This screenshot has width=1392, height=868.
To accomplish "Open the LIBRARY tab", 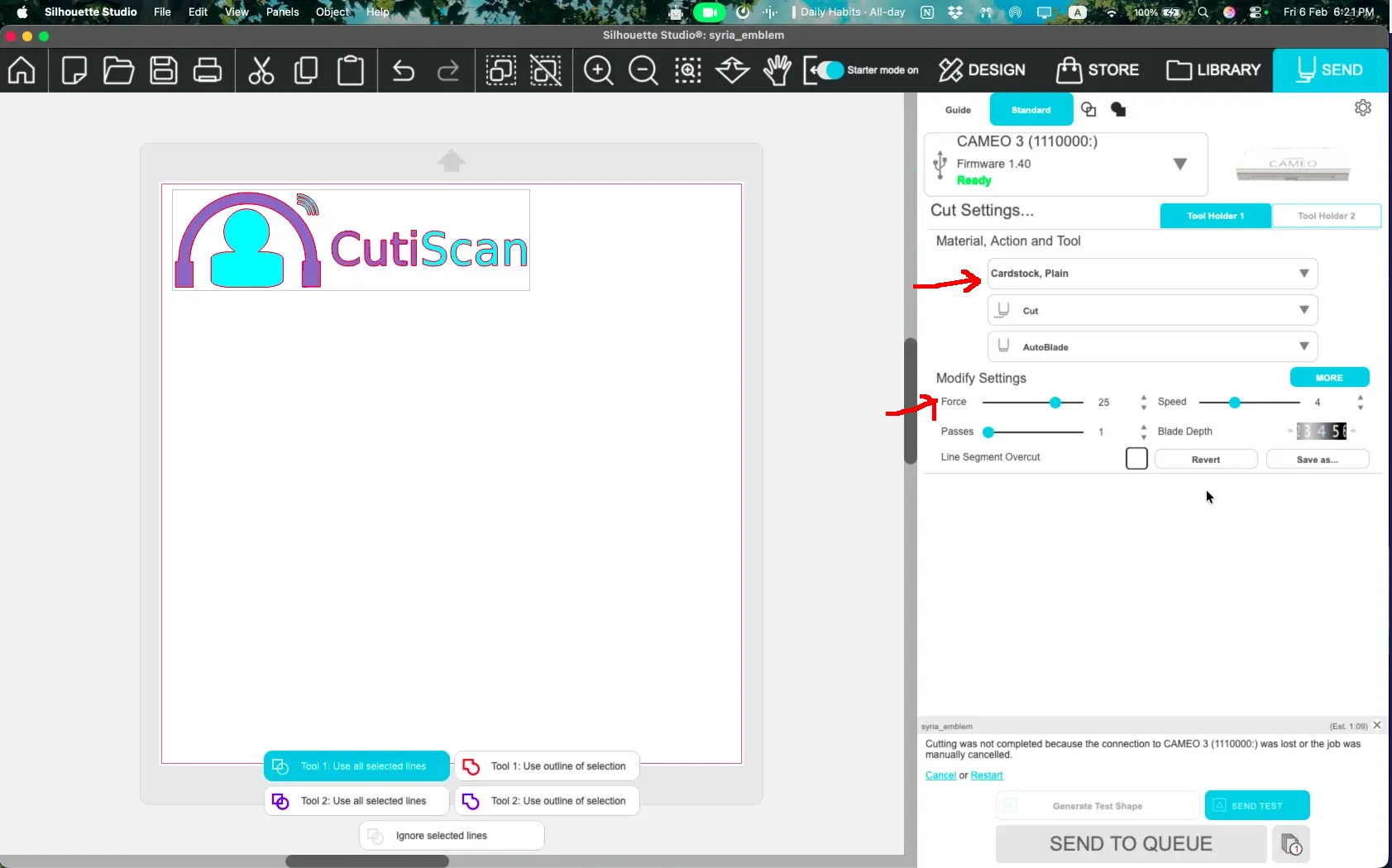I will pyautogui.click(x=1213, y=70).
